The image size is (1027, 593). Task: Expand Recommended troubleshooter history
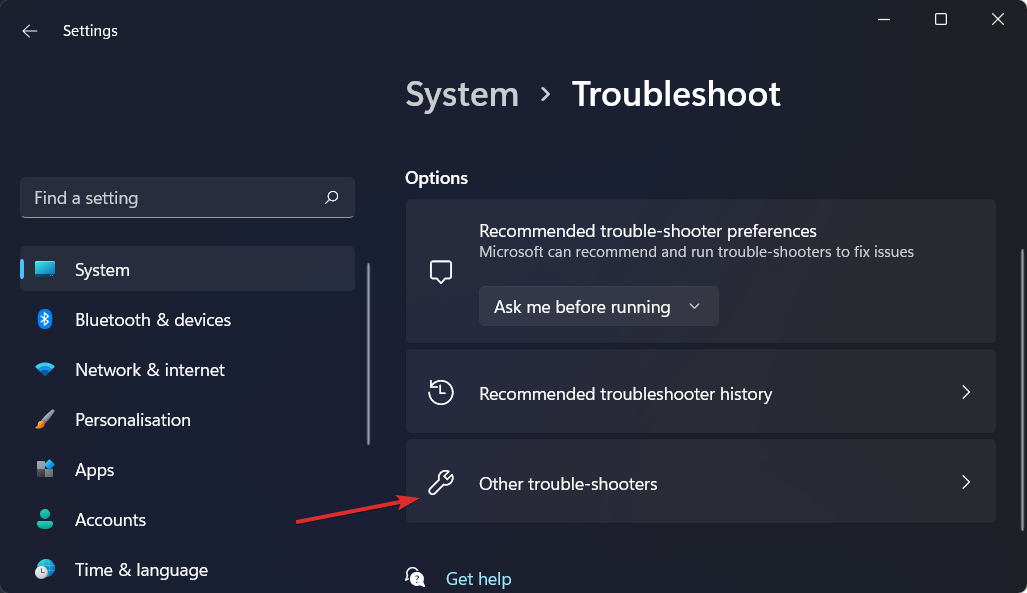700,392
